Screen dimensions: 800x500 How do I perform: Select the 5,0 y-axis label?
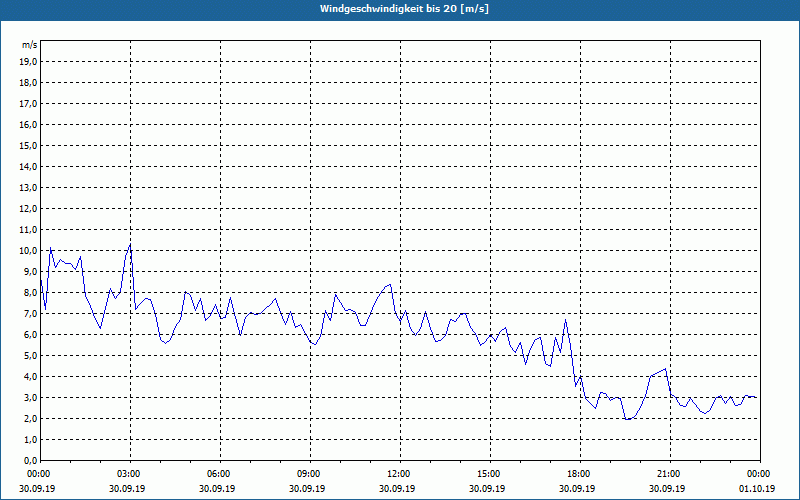(x=31, y=356)
